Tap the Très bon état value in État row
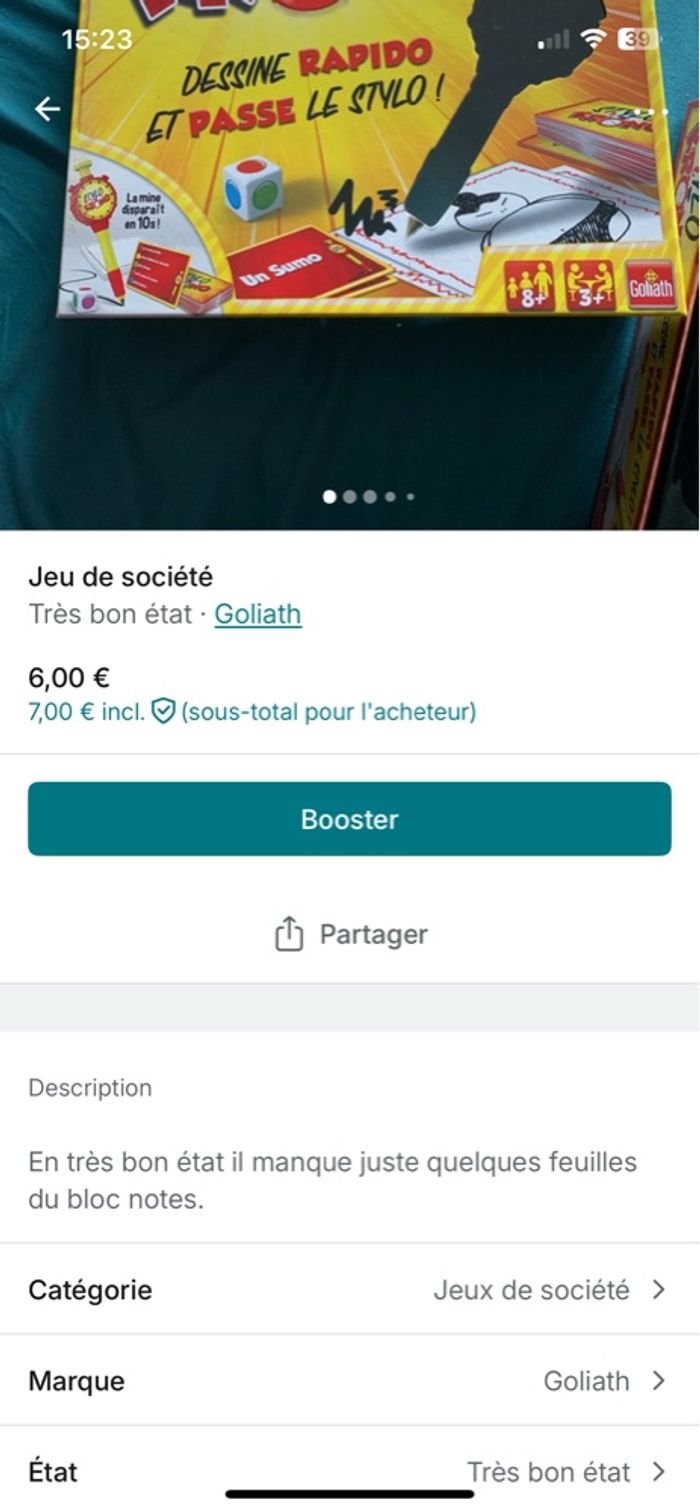 pyautogui.click(x=548, y=1472)
